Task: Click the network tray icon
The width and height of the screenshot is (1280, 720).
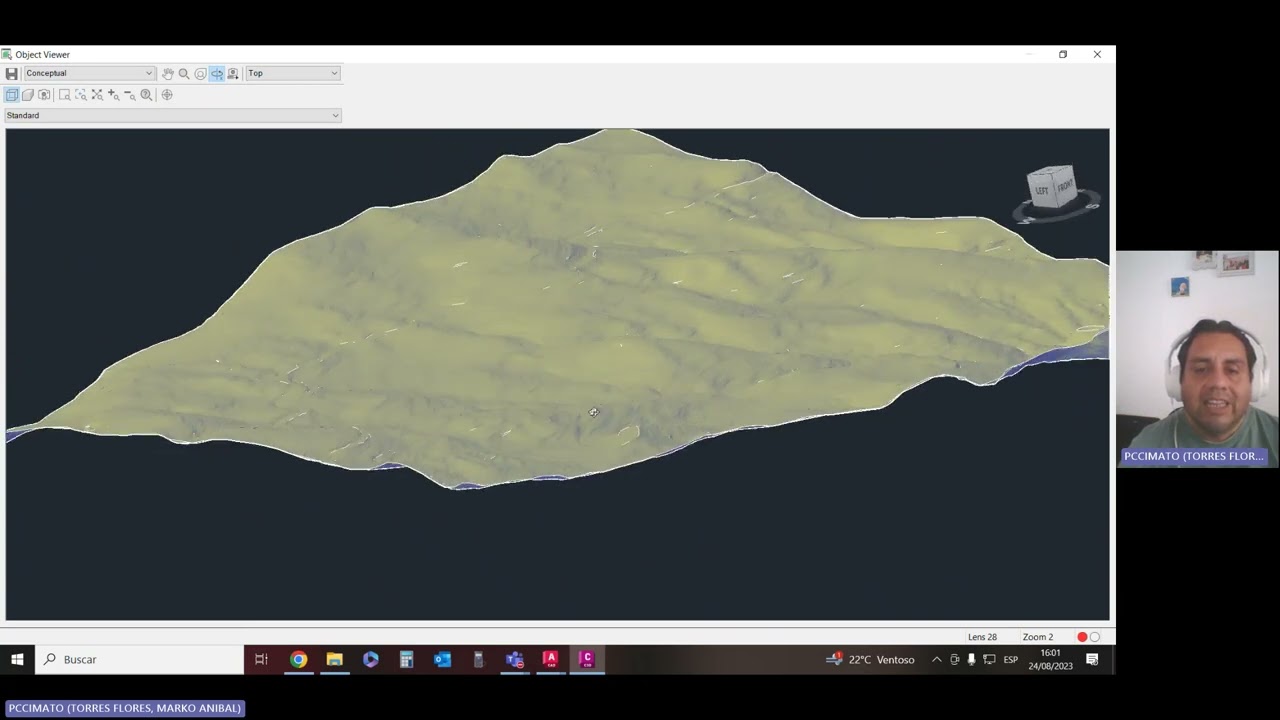Action: pyautogui.click(x=989, y=659)
